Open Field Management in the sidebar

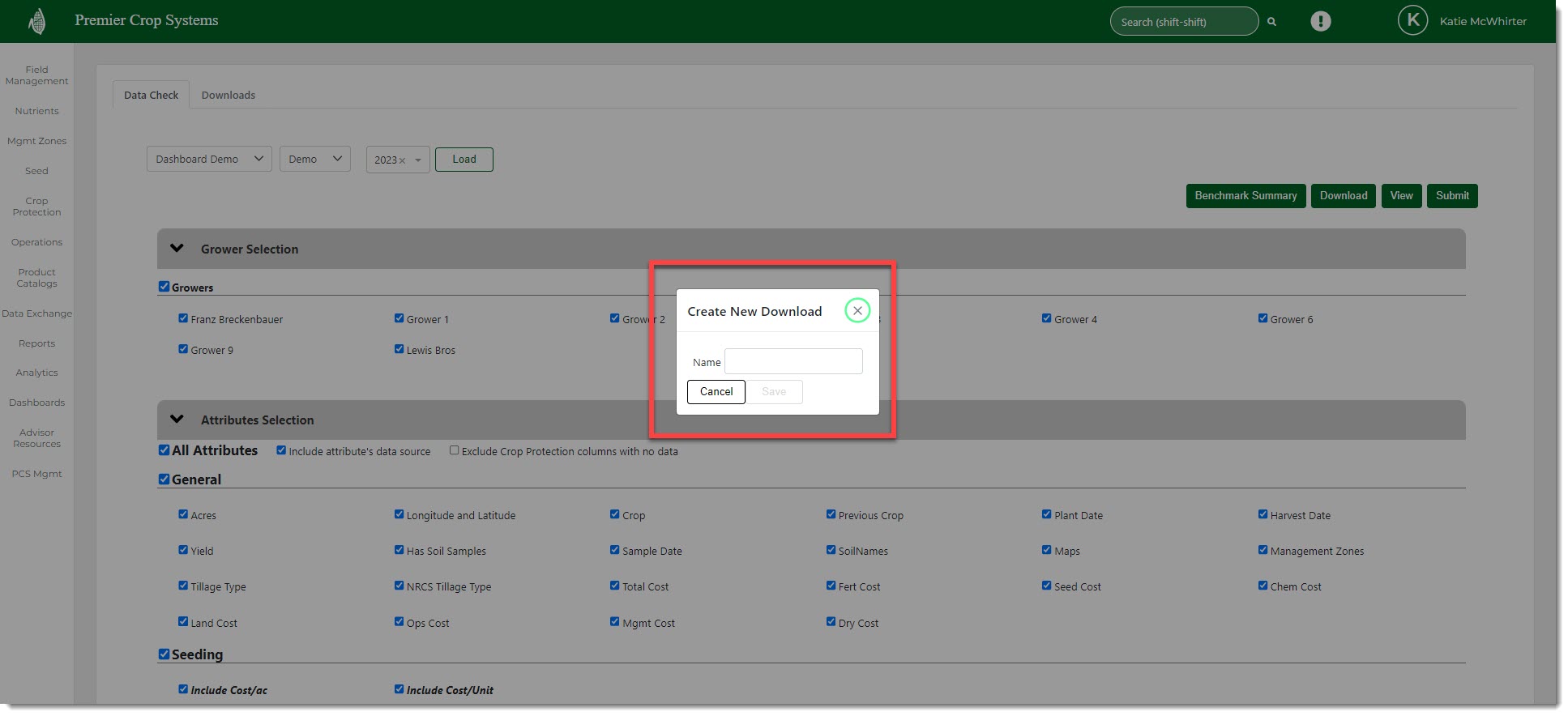(x=36, y=75)
